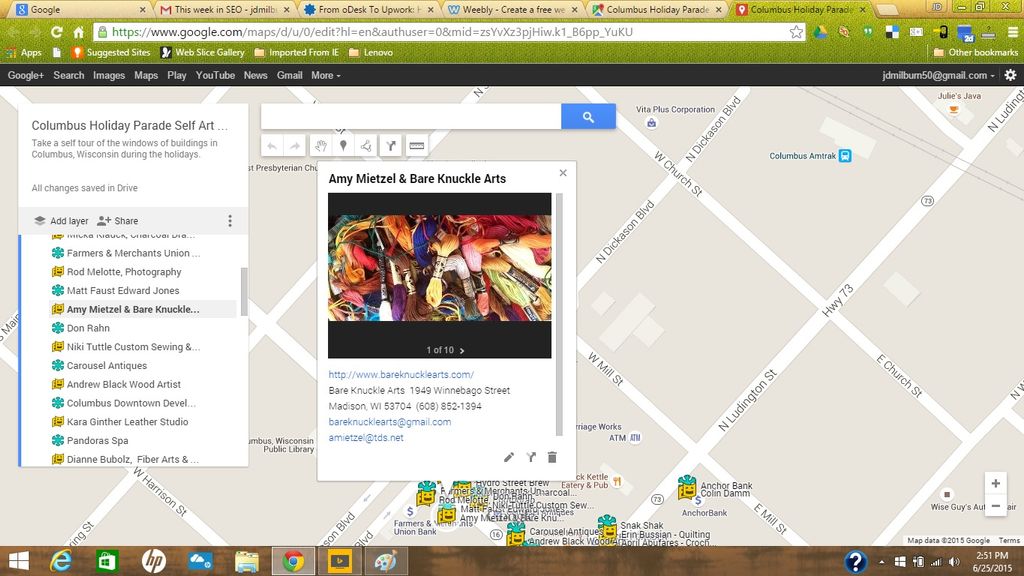
Task: Click Share in the map panel
Action: coord(118,221)
